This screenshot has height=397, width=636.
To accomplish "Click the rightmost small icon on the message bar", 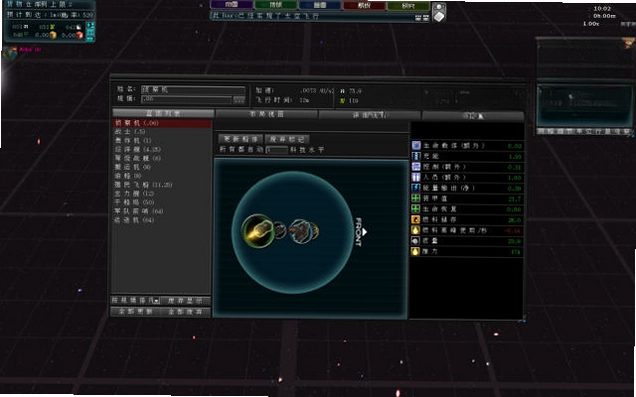I will click(x=425, y=17).
